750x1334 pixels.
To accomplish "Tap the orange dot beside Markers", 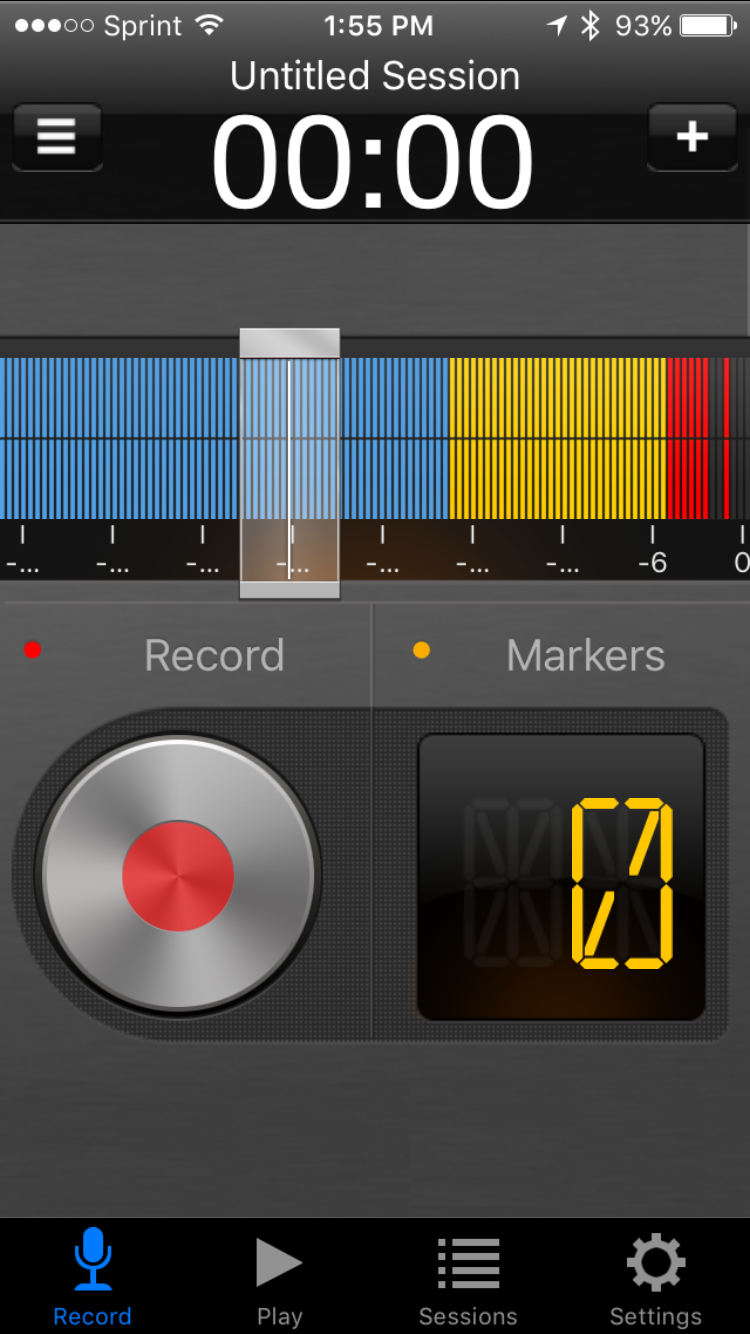I will [x=421, y=650].
